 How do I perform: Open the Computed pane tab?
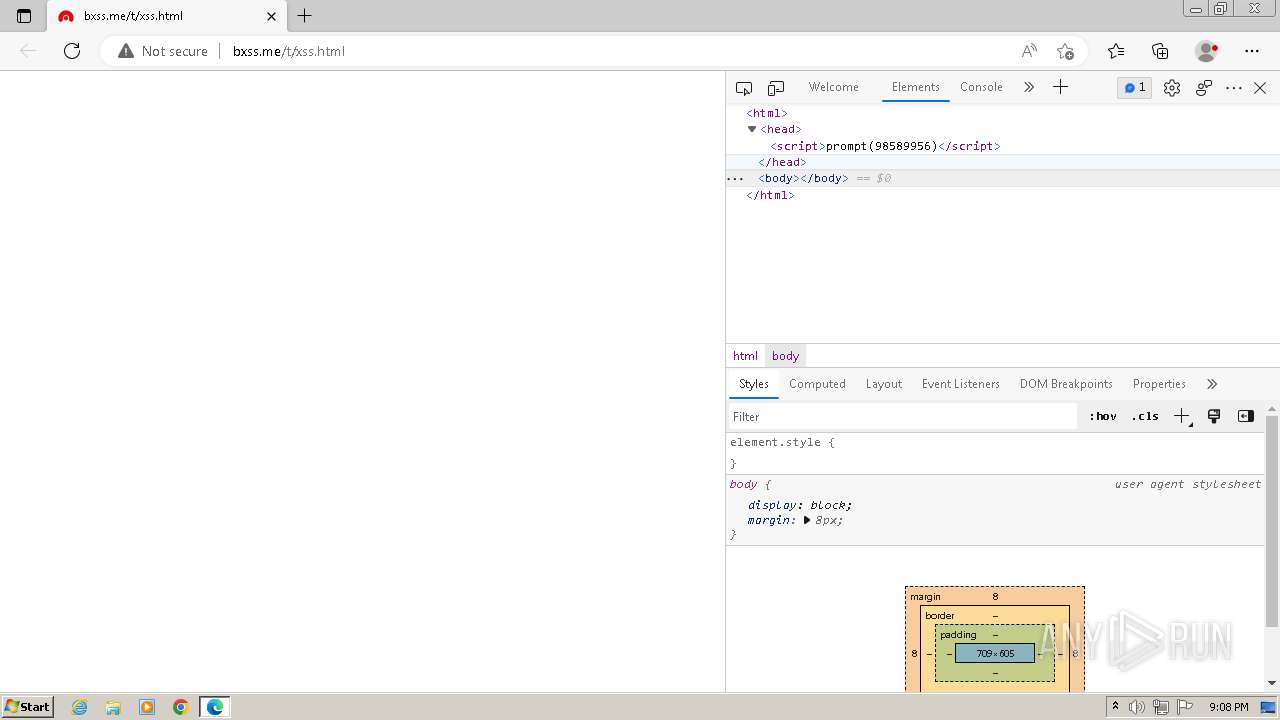[x=817, y=384]
